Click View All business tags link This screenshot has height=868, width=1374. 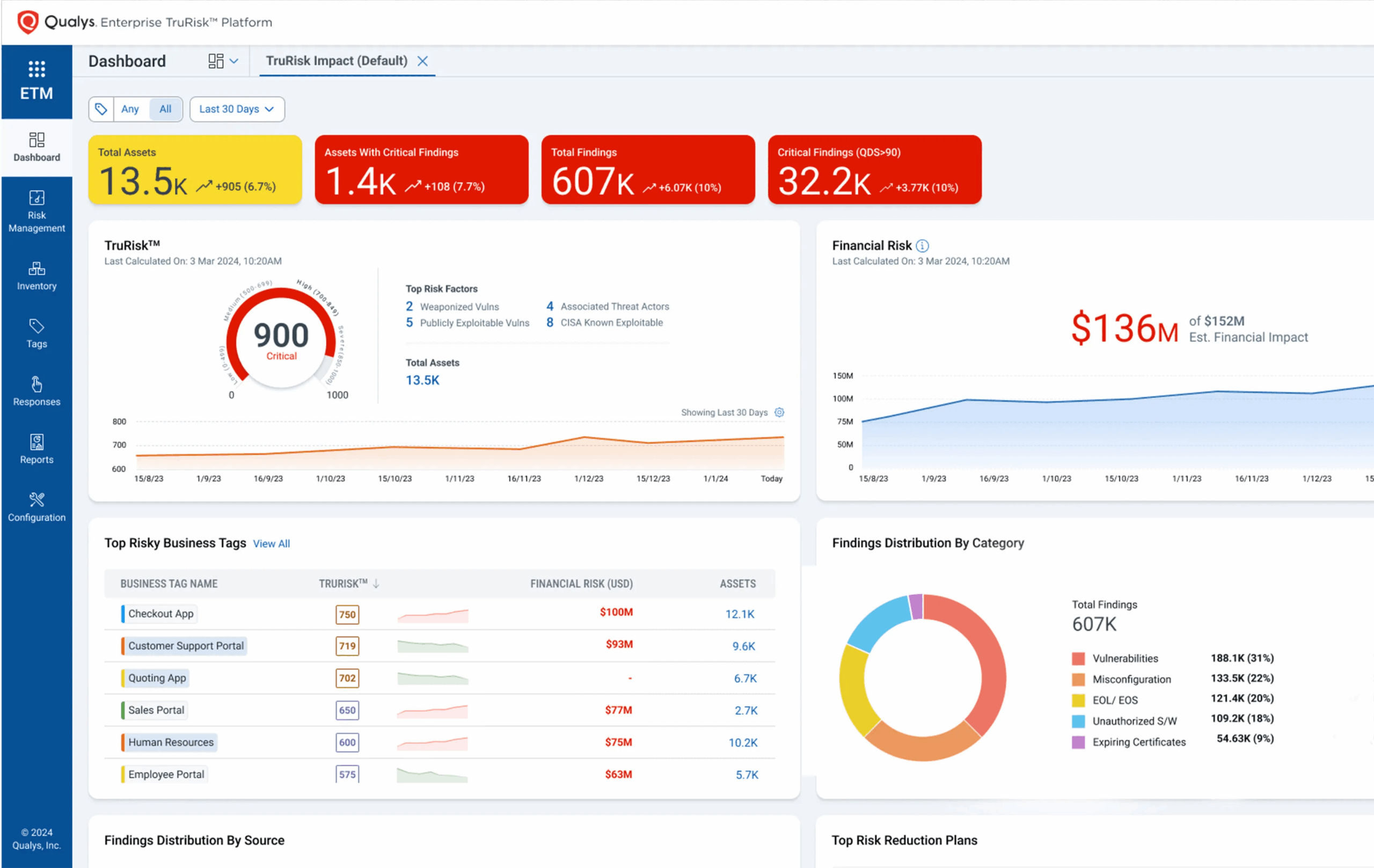click(271, 544)
